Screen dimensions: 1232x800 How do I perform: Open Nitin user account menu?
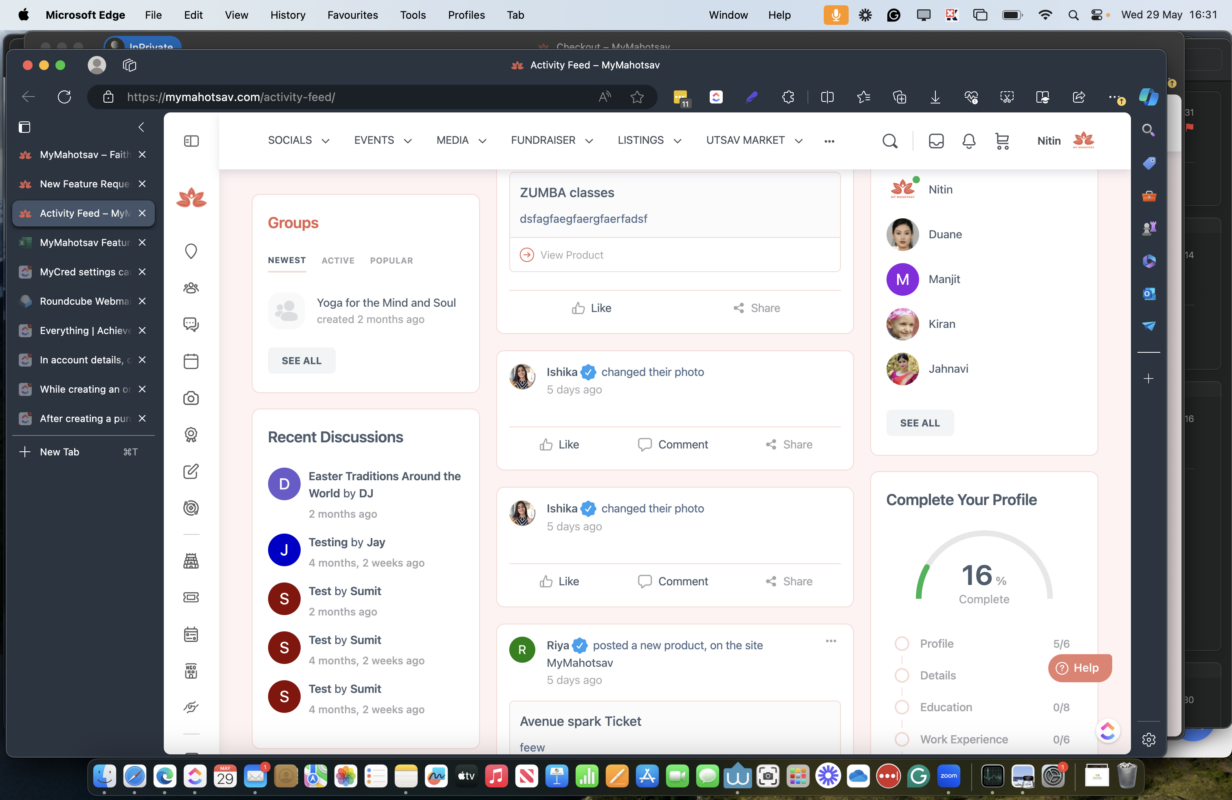point(1066,141)
